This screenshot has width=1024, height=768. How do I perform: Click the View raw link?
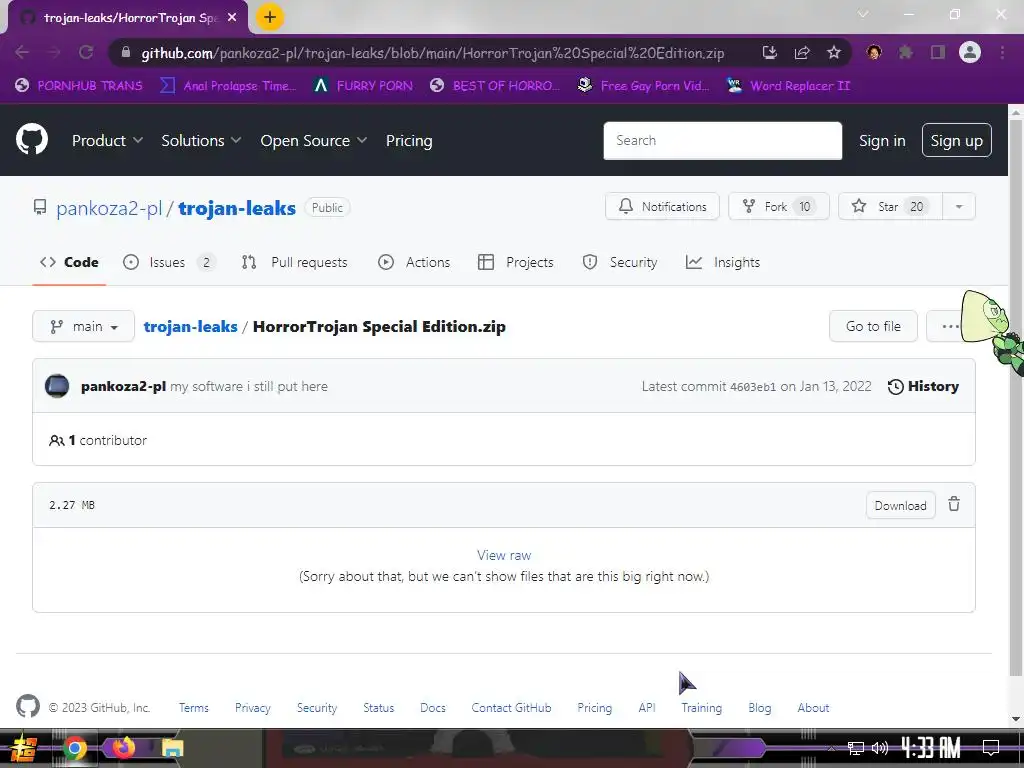pyautogui.click(x=504, y=555)
